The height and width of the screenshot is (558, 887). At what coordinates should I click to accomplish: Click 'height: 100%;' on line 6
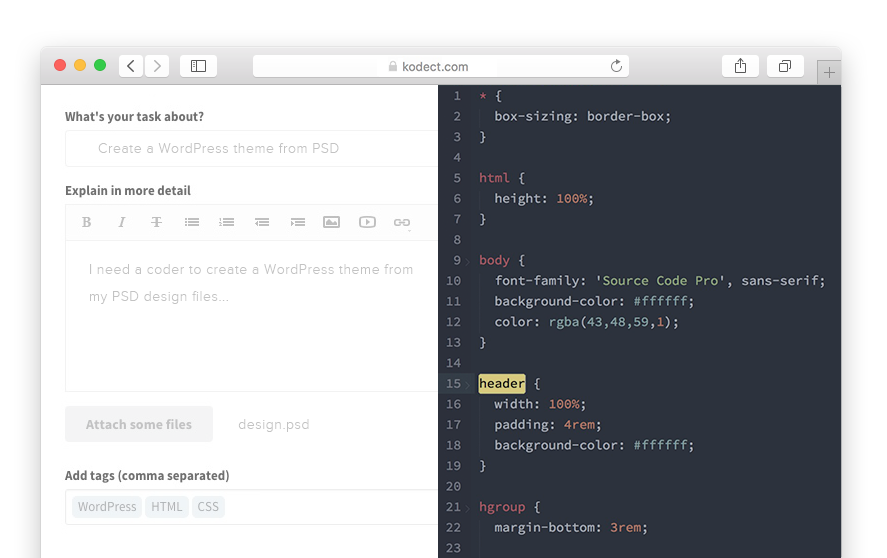tap(544, 199)
